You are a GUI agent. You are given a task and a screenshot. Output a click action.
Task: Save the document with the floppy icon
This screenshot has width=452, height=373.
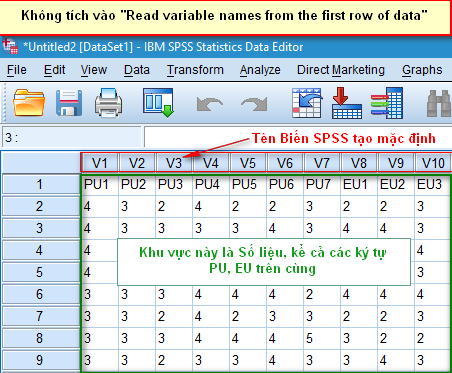(69, 103)
